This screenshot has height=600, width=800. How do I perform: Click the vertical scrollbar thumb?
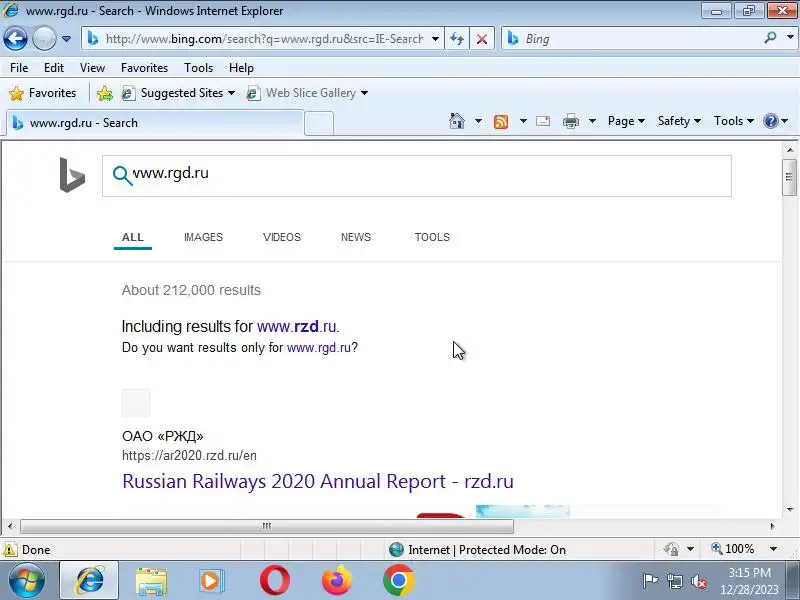[x=789, y=177]
